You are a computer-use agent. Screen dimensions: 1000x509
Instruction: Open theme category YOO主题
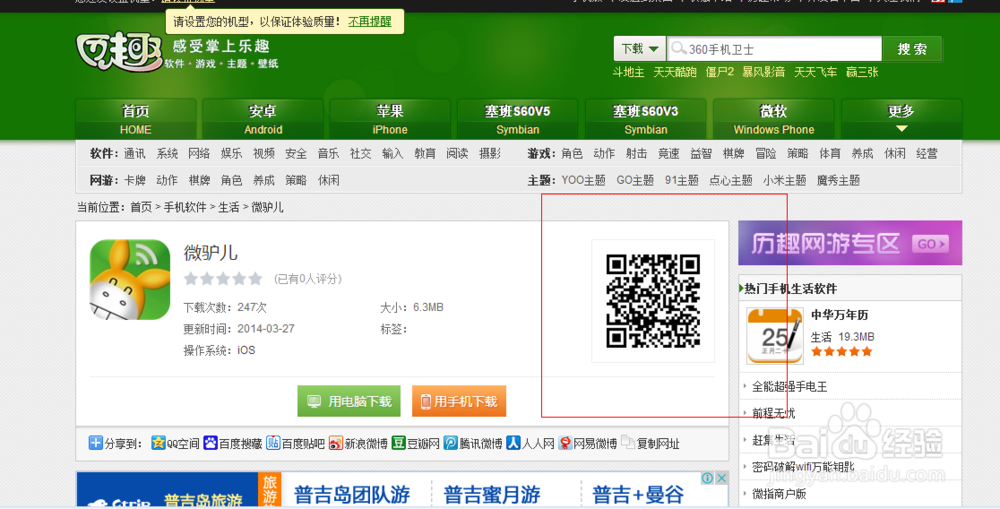pyautogui.click(x=584, y=181)
